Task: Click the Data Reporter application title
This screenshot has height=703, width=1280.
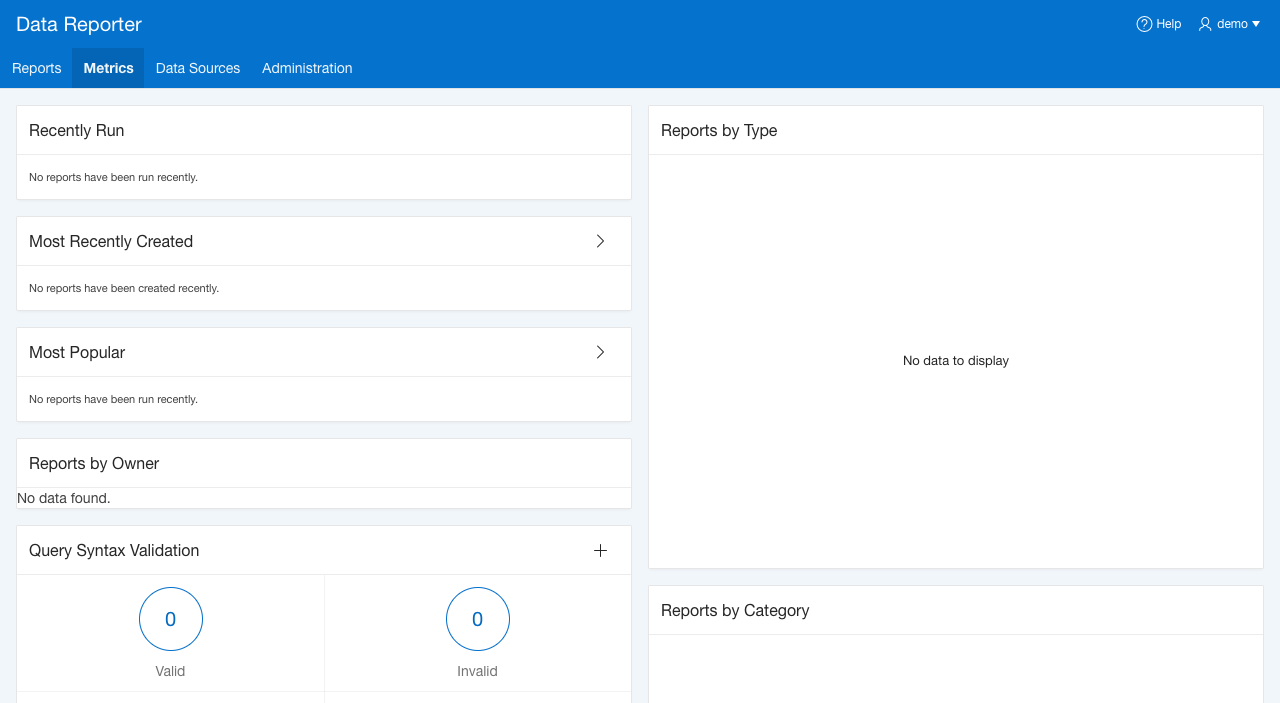Action: pyautogui.click(x=79, y=24)
